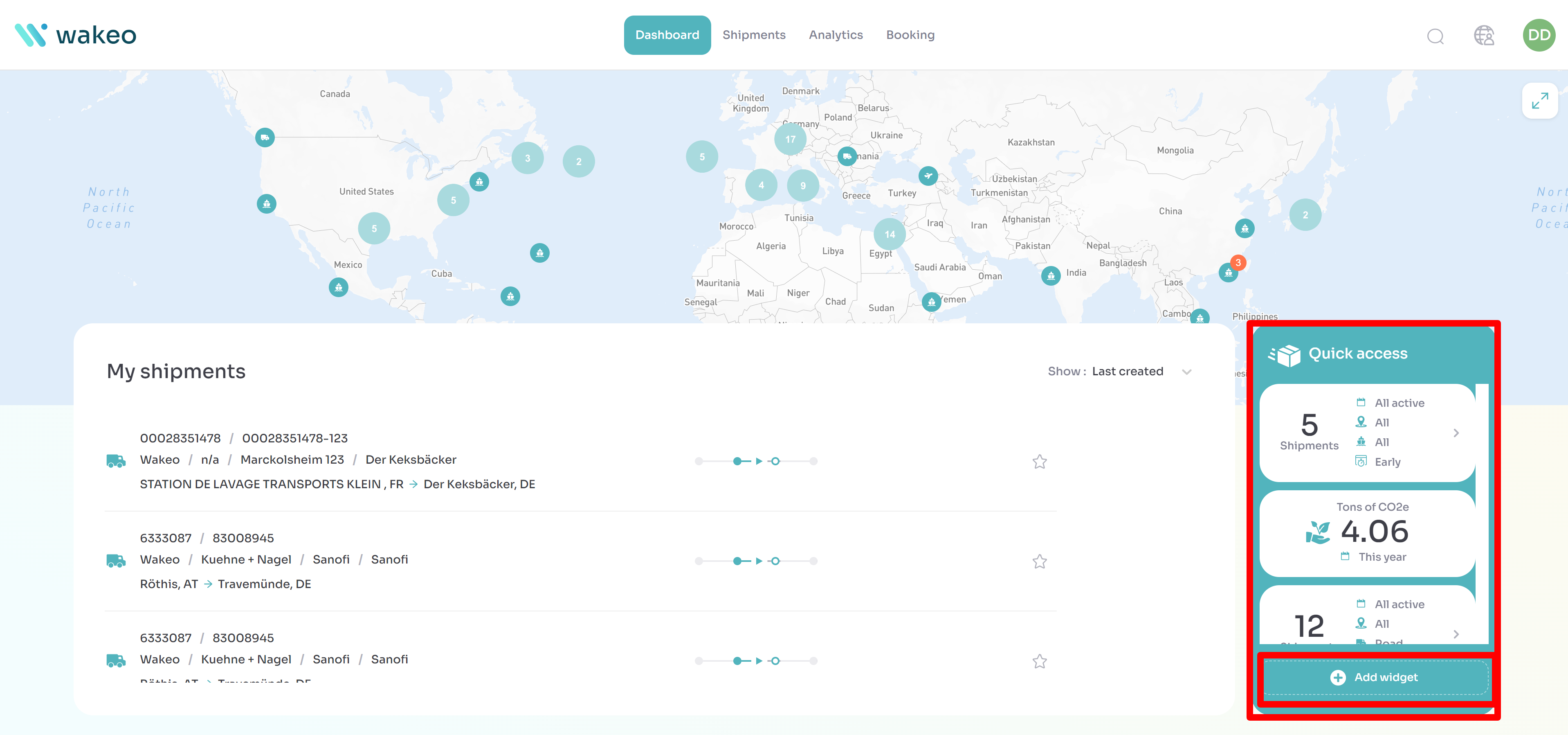Open the Analytics tab
1568x735 pixels.
(x=835, y=35)
